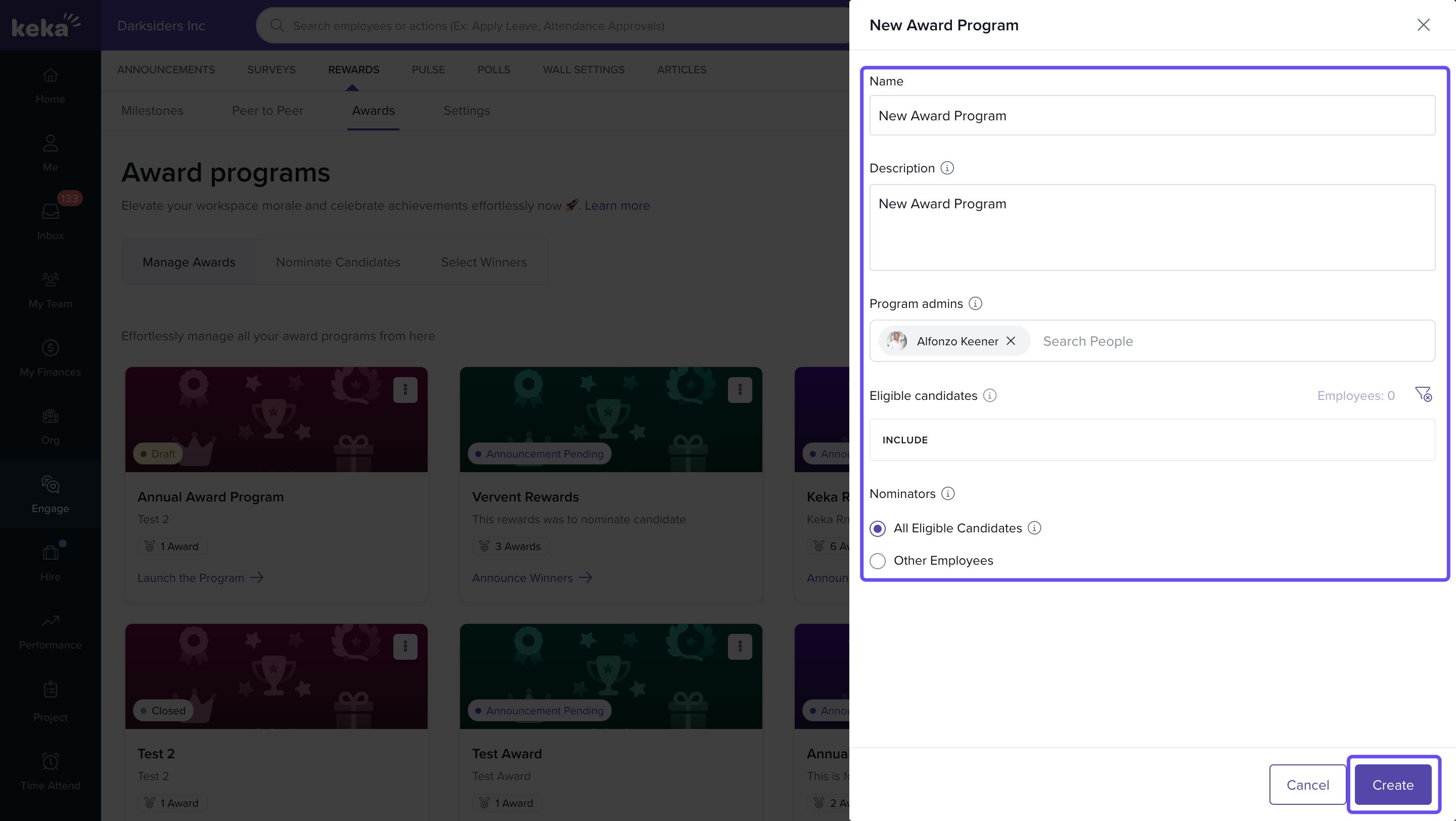This screenshot has width=1456, height=821.
Task: Select All Eligible Candidates radio button
Action: pyautogui.click(x=877, y=528)
